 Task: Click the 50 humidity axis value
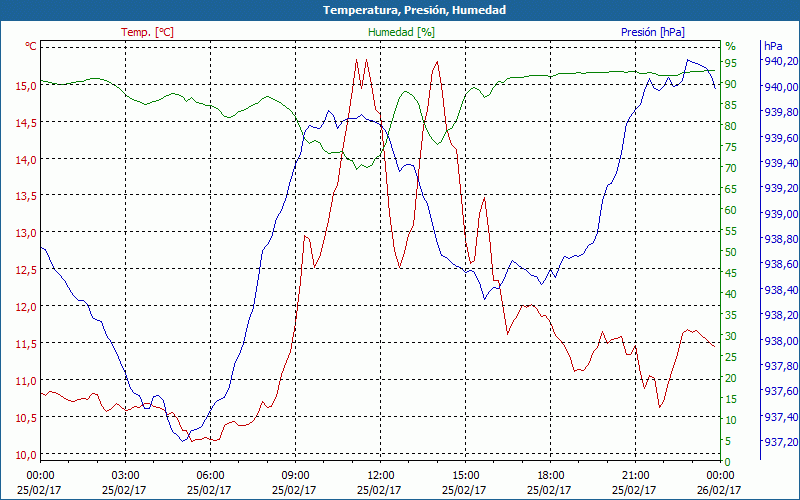[x=730, y=252]
